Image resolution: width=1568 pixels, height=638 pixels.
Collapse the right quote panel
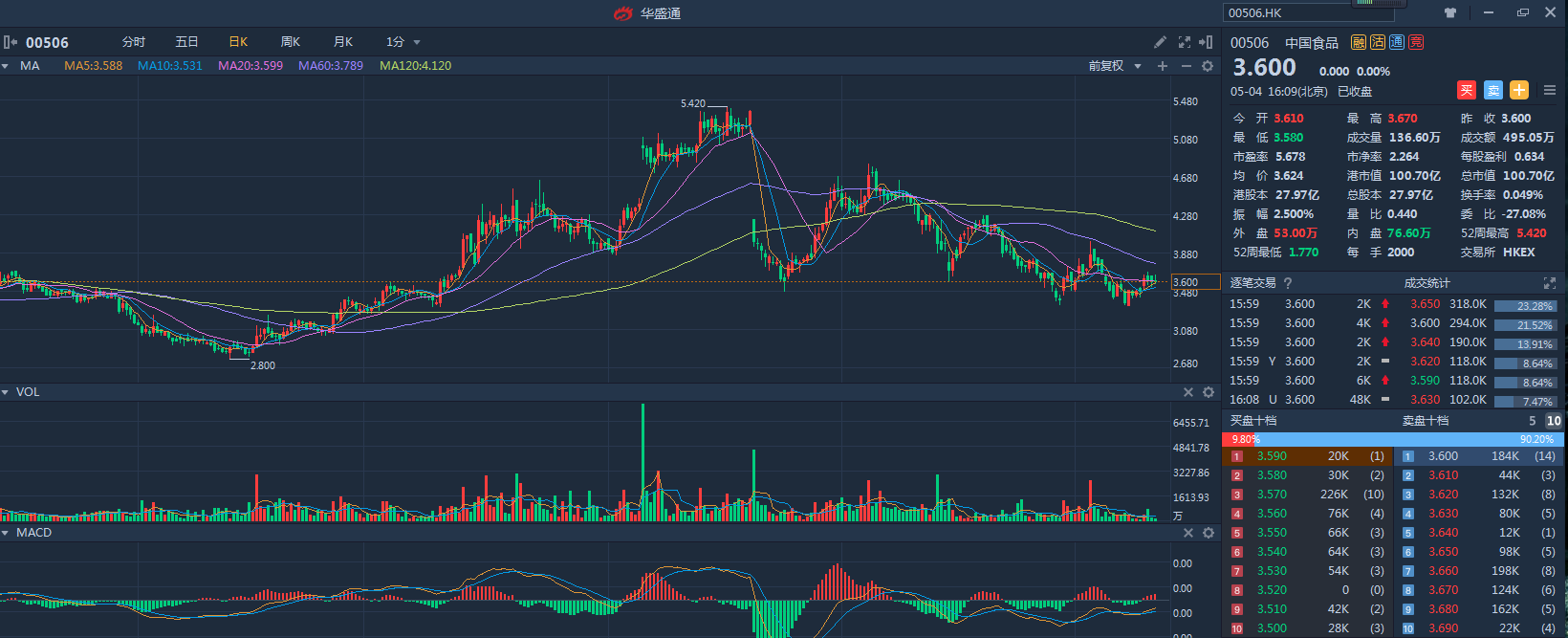[x=1207, y=42]
